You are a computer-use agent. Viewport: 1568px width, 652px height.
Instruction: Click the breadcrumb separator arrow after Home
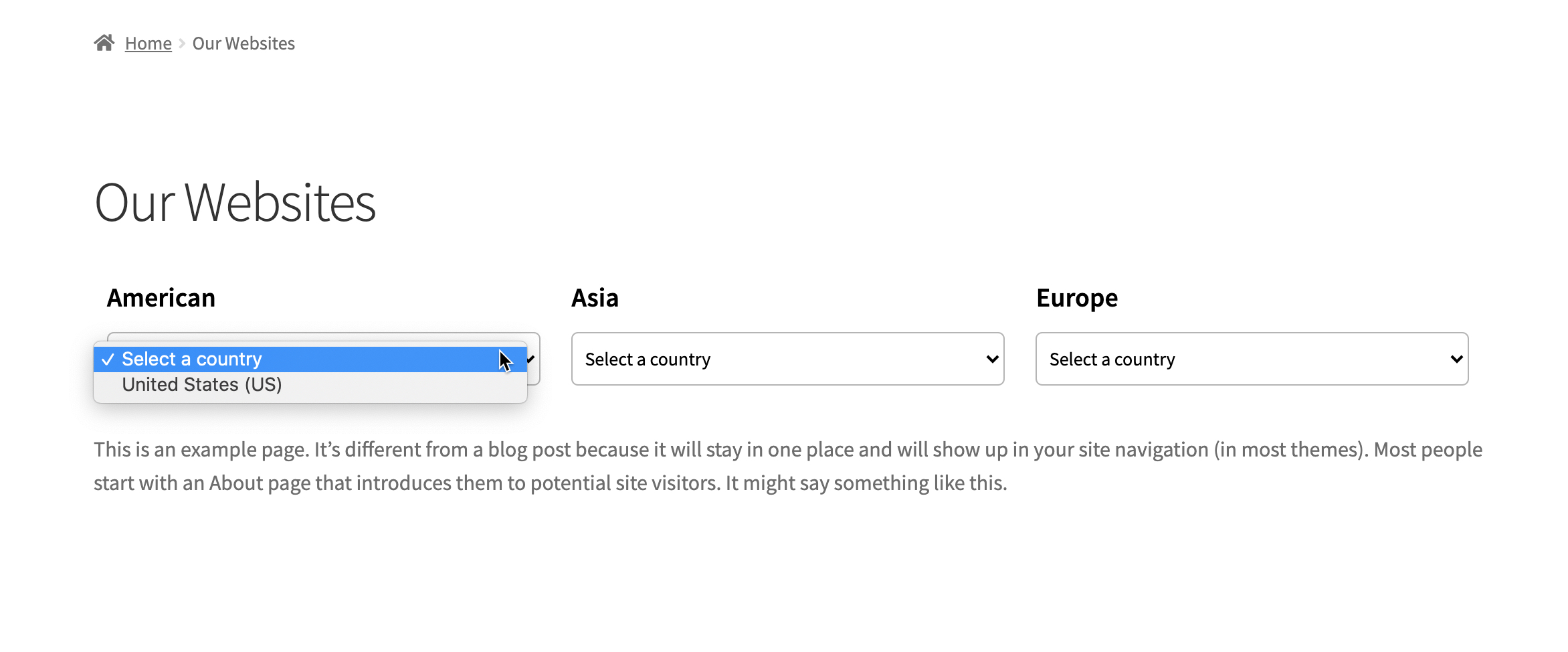click(x=182, y=43)
